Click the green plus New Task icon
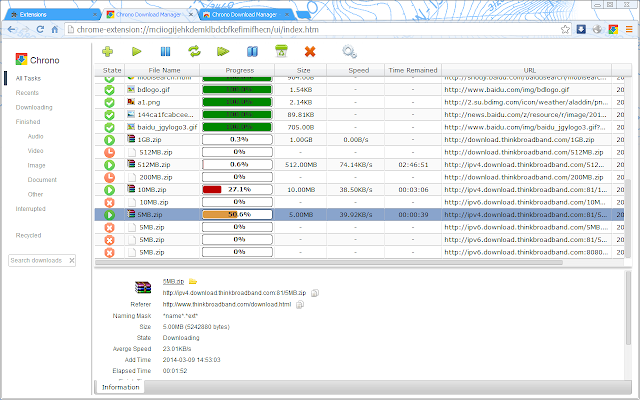 (x=107, y=51)
